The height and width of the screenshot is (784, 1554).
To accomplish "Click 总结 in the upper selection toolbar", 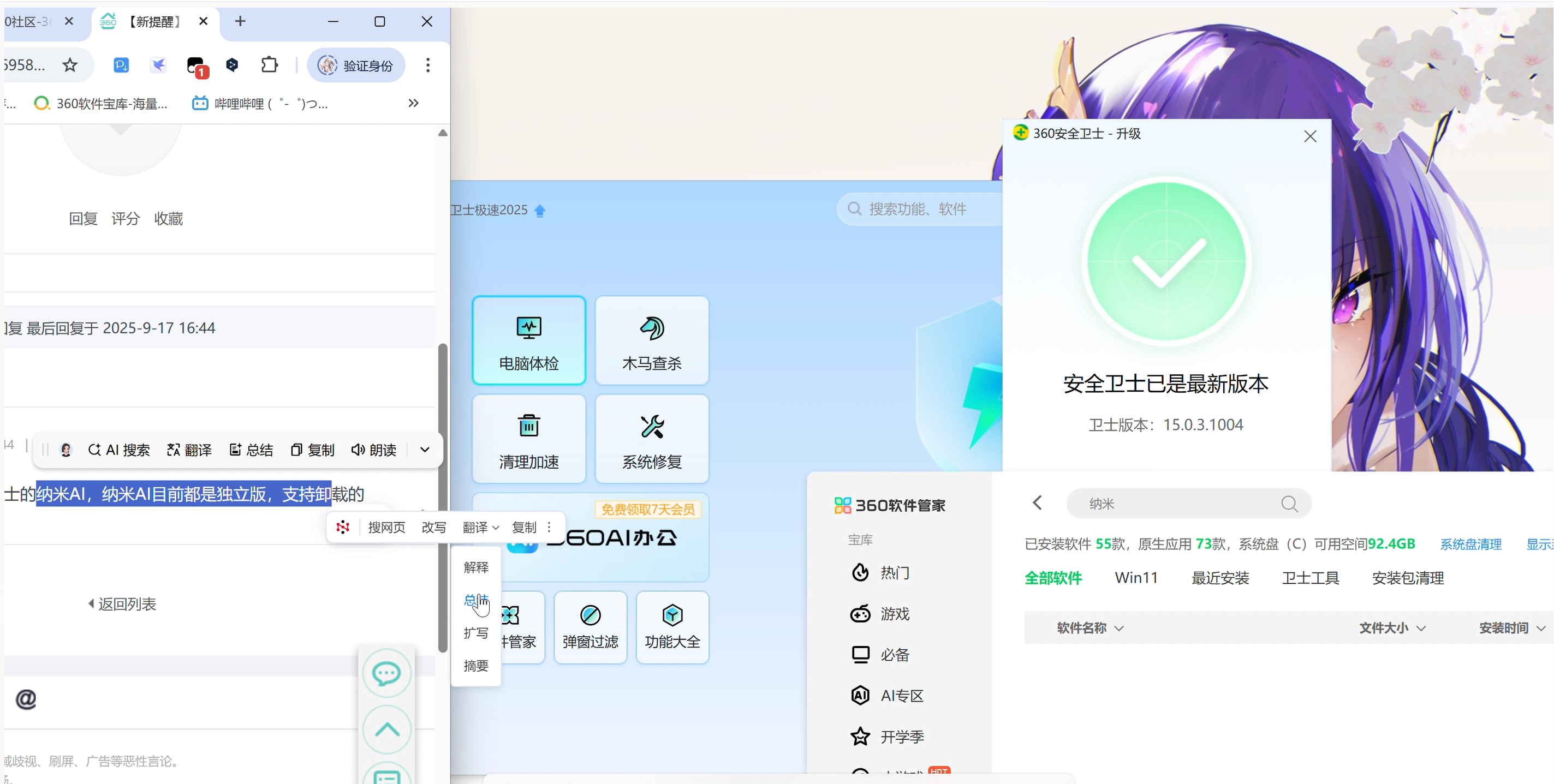I will [x=251, y=450].
